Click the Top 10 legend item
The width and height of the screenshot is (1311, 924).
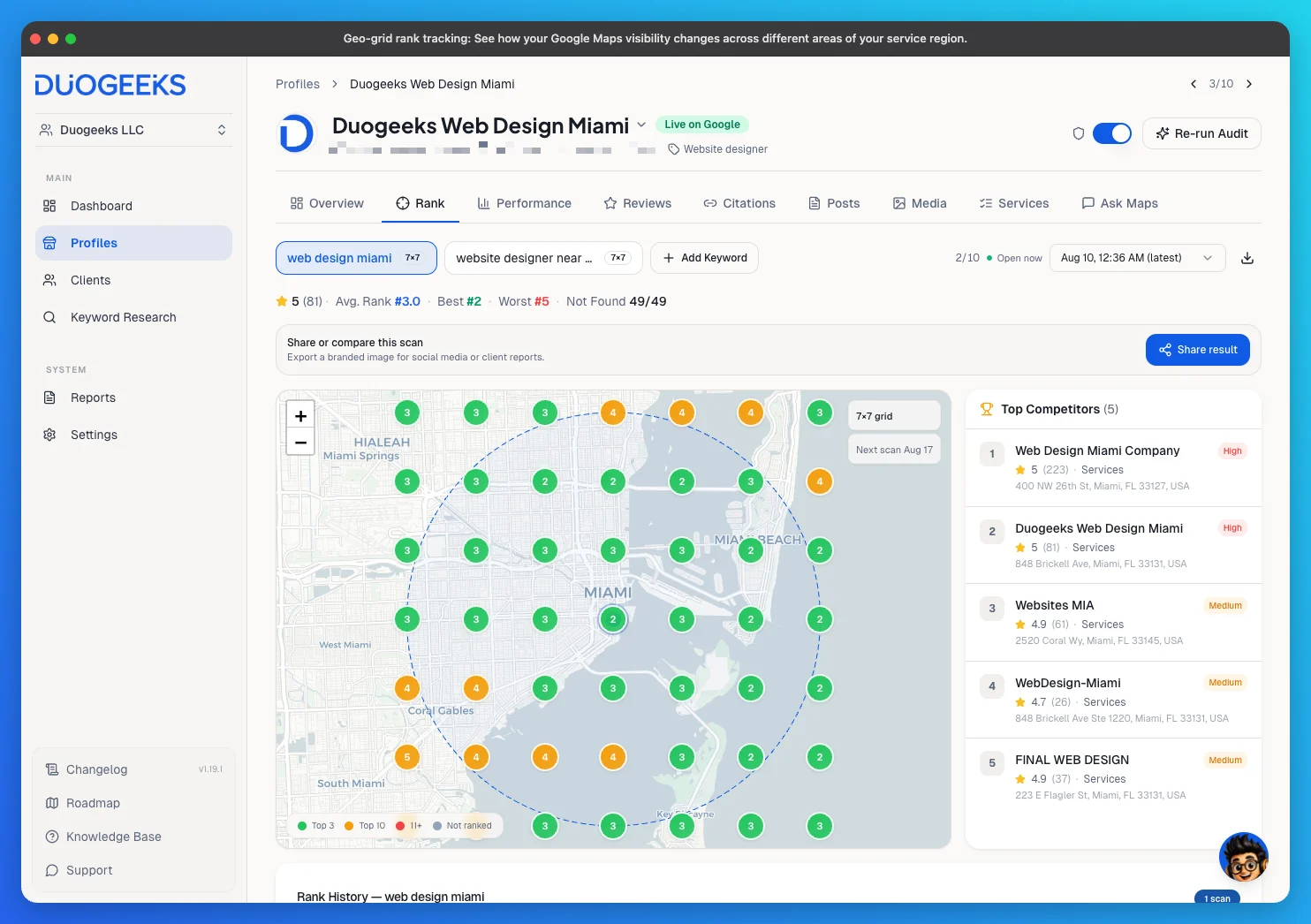[x=365, y=826]
